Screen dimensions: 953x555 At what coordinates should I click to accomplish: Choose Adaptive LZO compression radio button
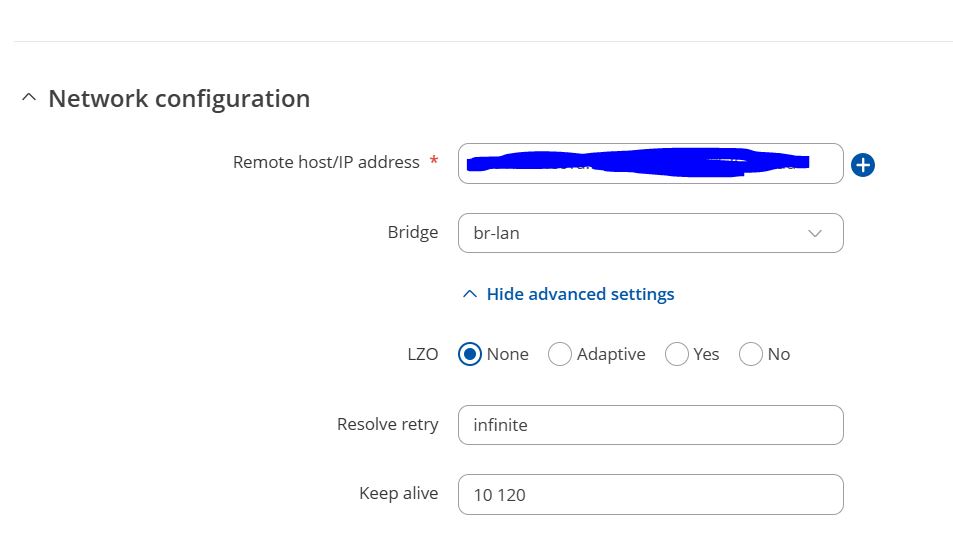[560, 354]
